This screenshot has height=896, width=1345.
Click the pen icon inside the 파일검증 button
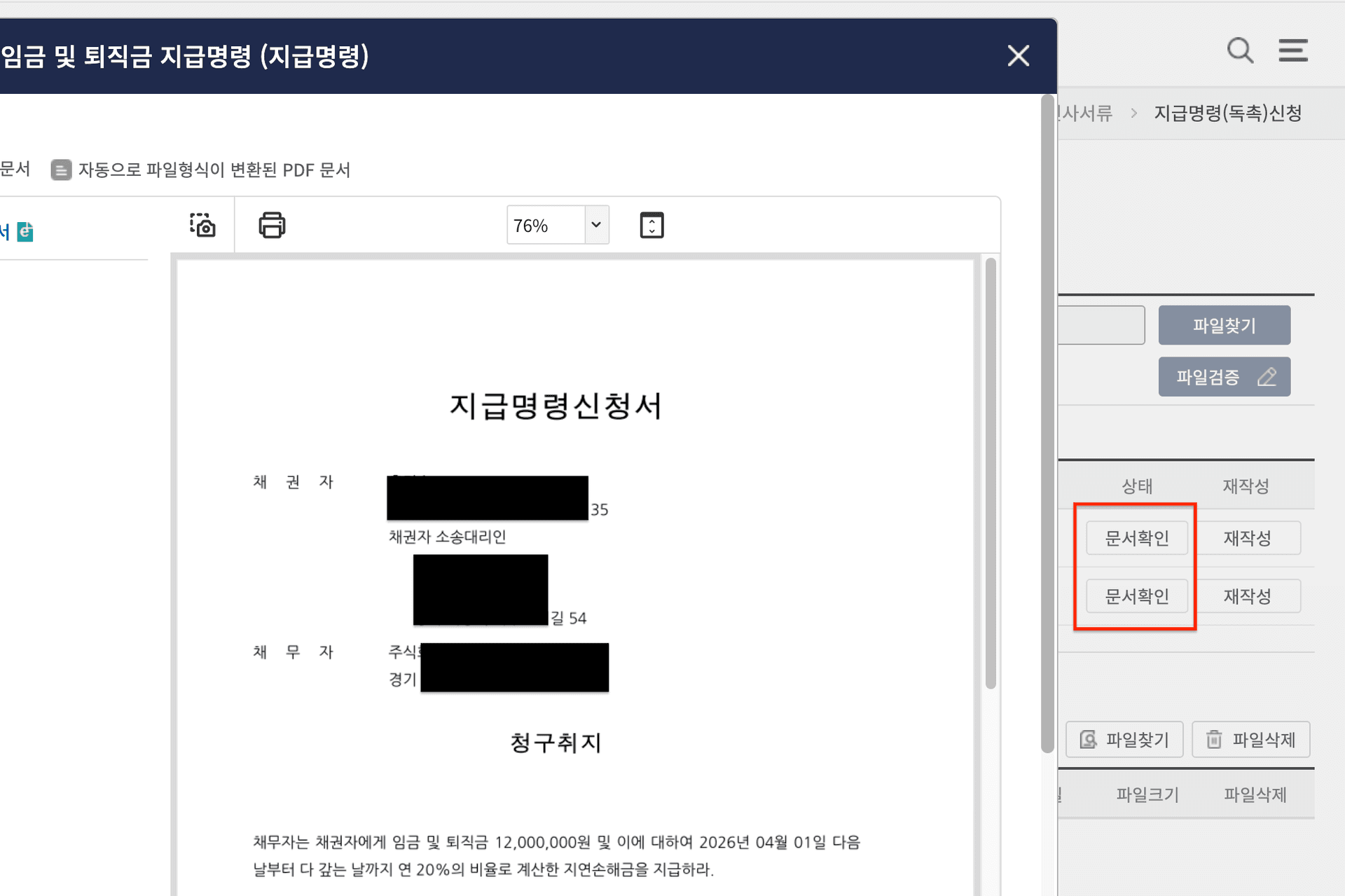point(1268,376)
